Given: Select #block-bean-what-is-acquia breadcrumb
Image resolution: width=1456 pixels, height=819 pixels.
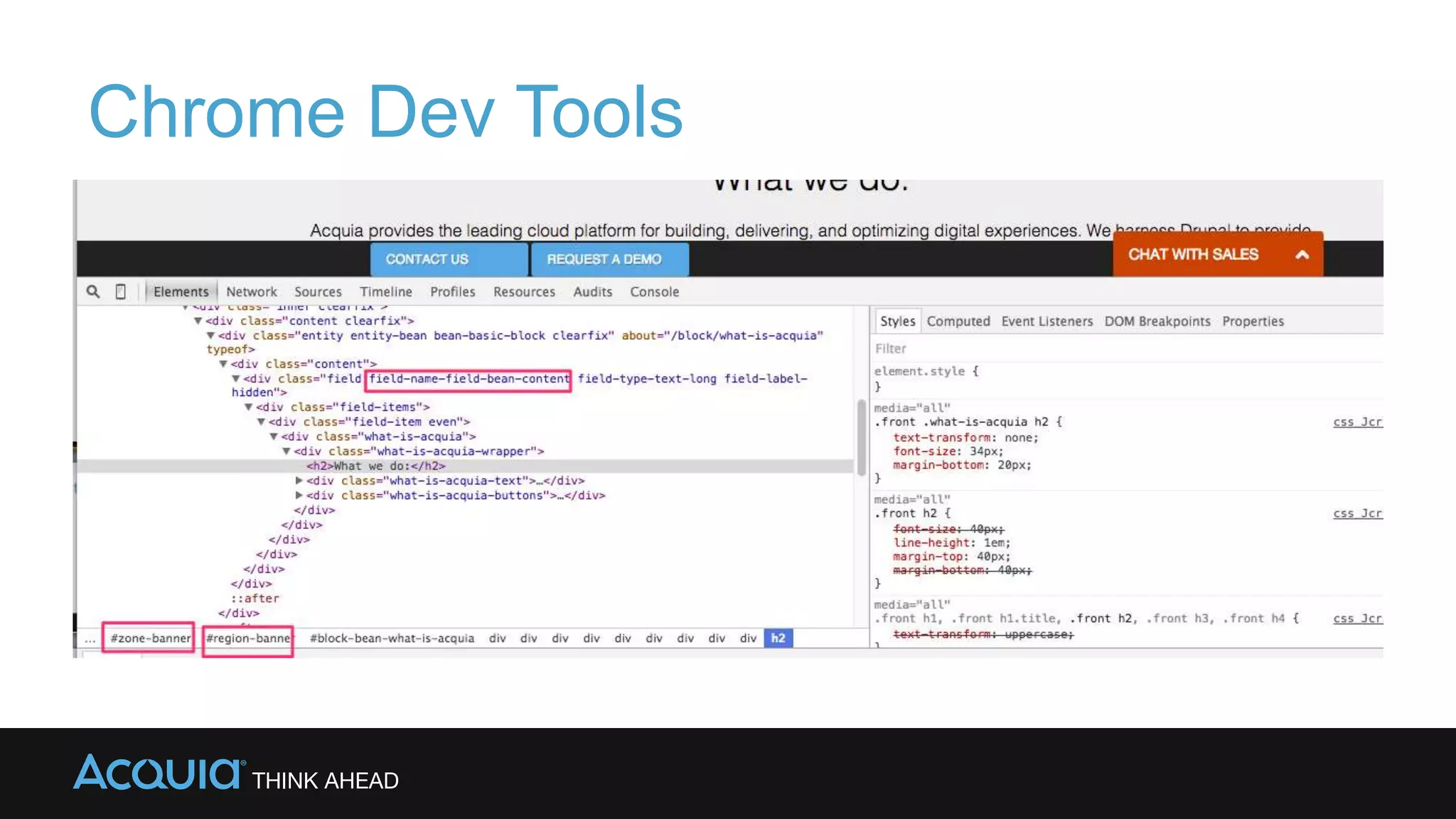Looking at the screenshot, I should click(x=392, y=638).
